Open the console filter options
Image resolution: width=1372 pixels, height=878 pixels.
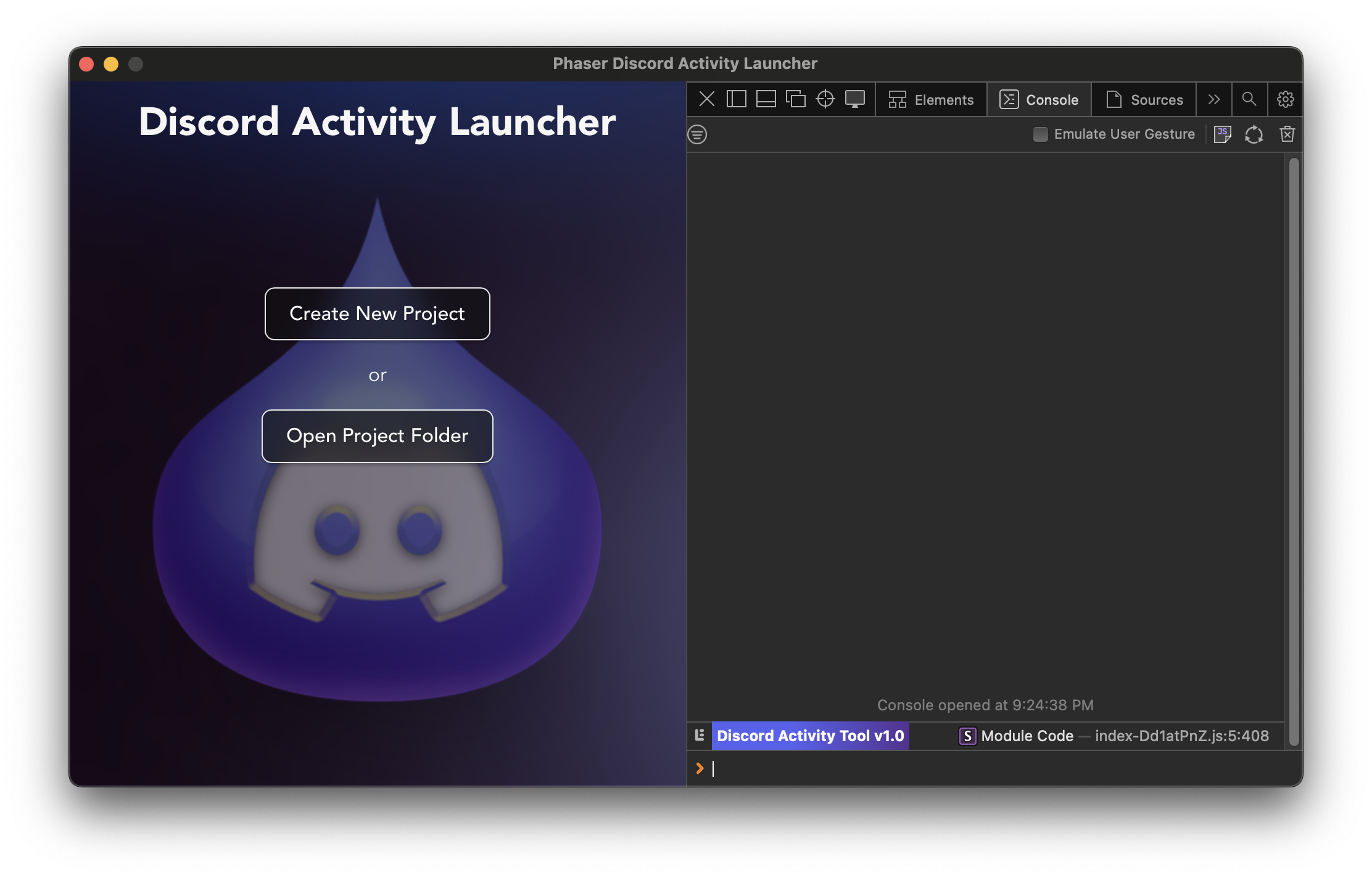click(x=697, y=134)
